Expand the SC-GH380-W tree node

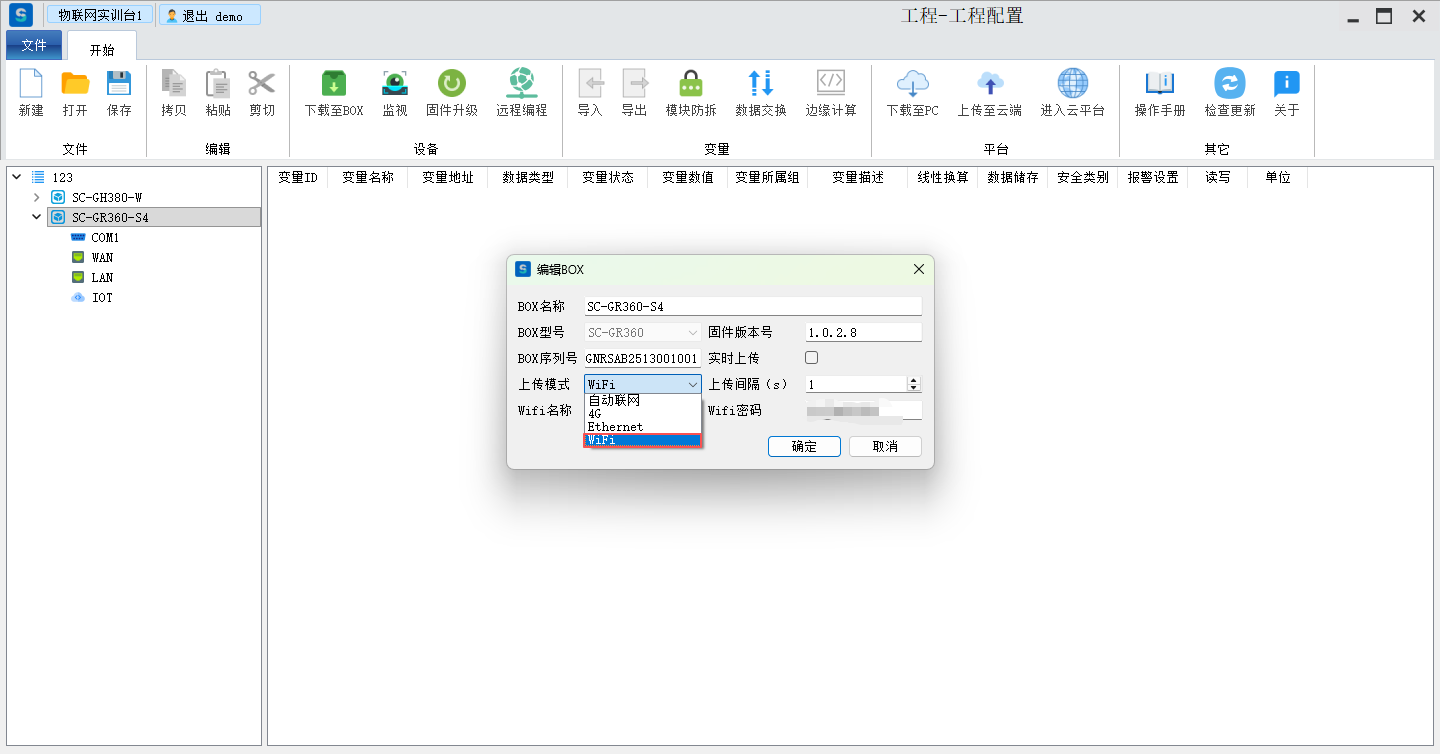pyautogui.click(x=37, y=197)
